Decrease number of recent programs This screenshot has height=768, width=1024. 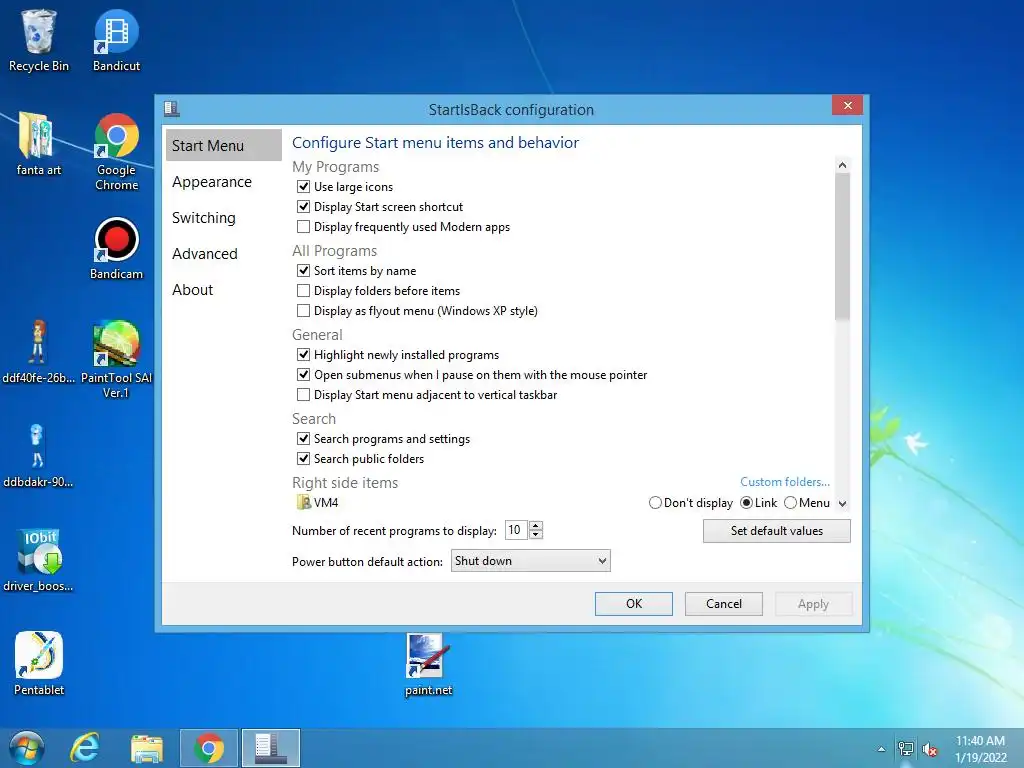(x=536, y=534)
